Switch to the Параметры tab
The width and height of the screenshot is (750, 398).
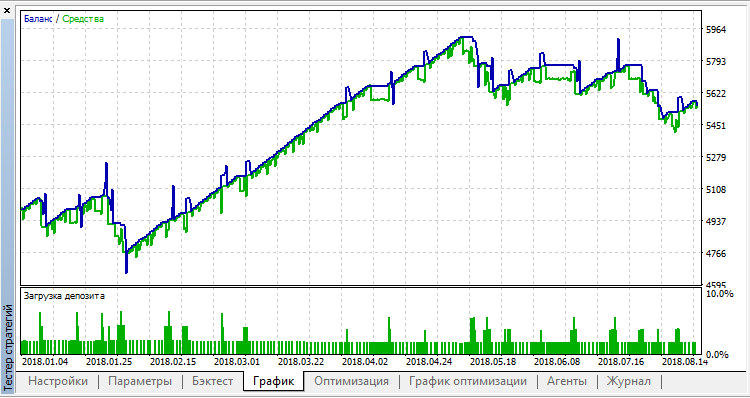click(x=140, y=381)
